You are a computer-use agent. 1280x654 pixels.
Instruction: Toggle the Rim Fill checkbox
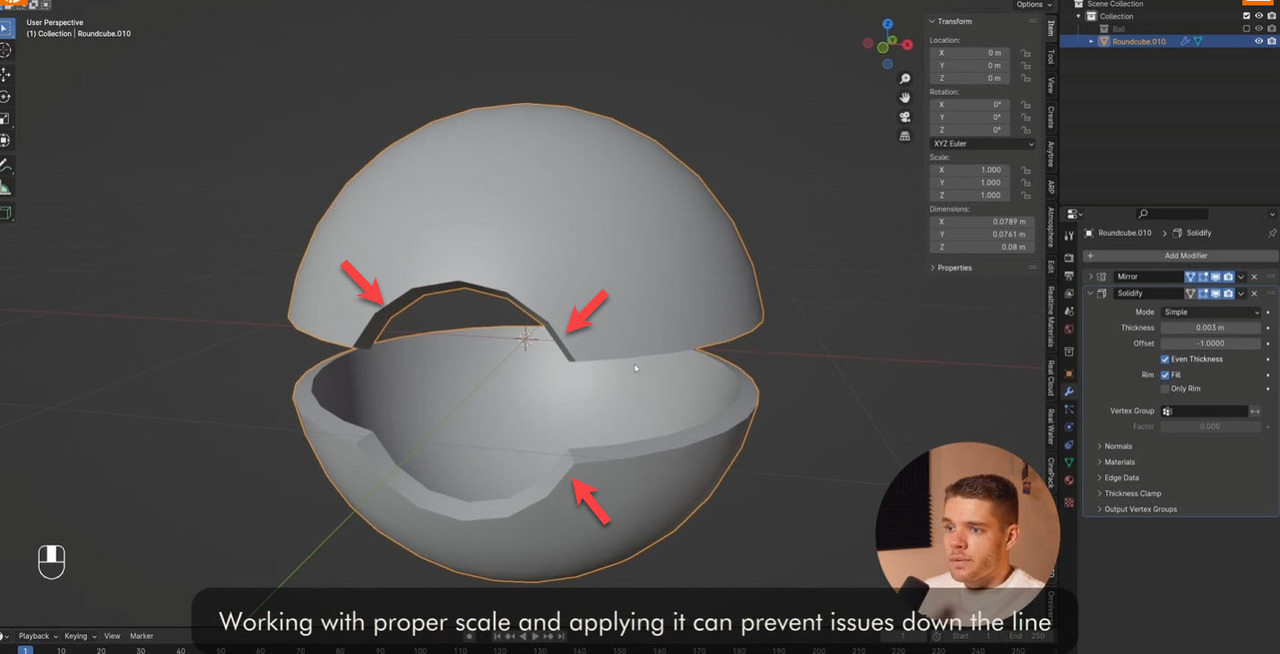click(1165, 375)
